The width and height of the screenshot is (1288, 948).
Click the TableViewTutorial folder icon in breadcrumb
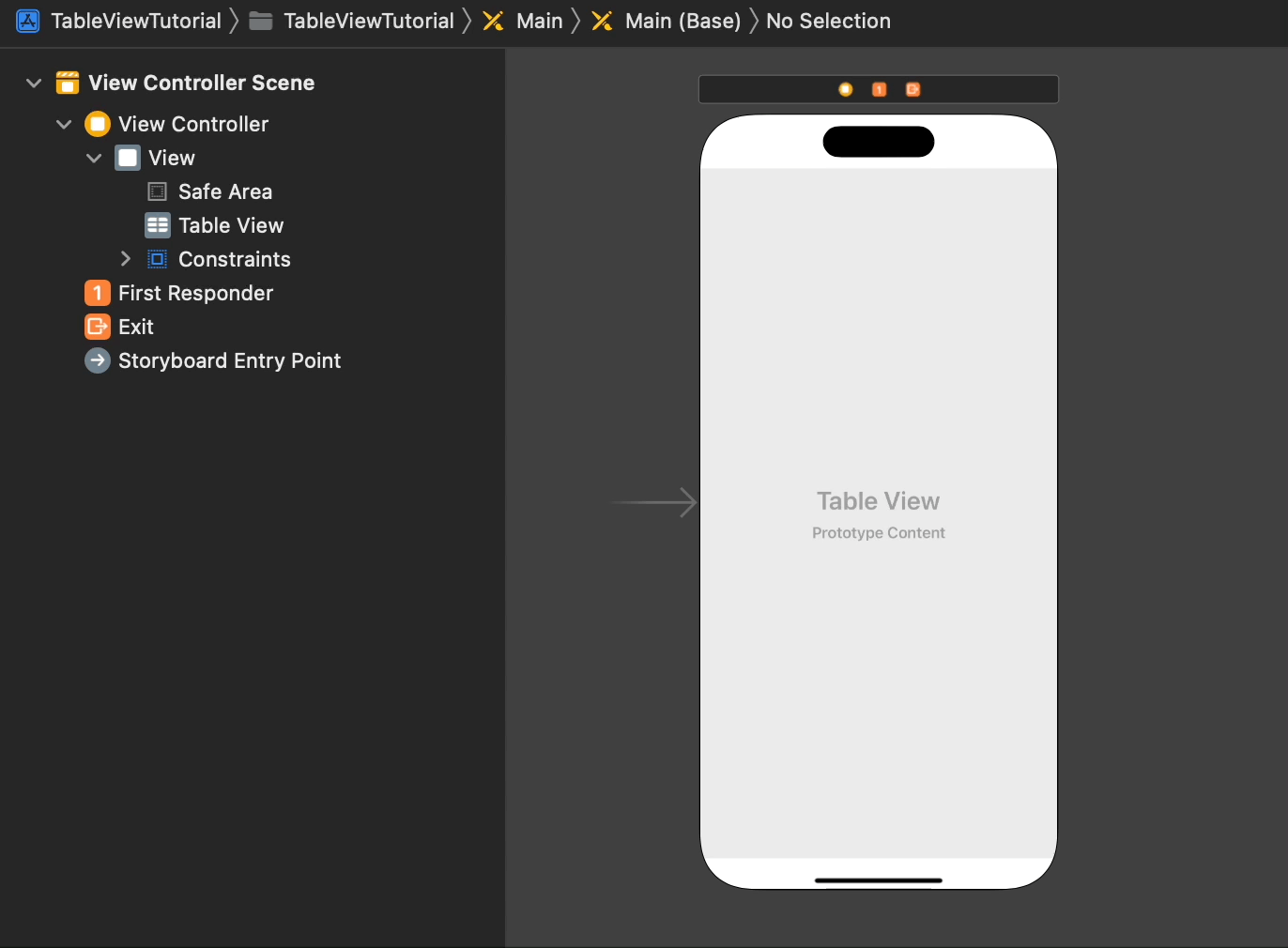(x=261, y=21)
